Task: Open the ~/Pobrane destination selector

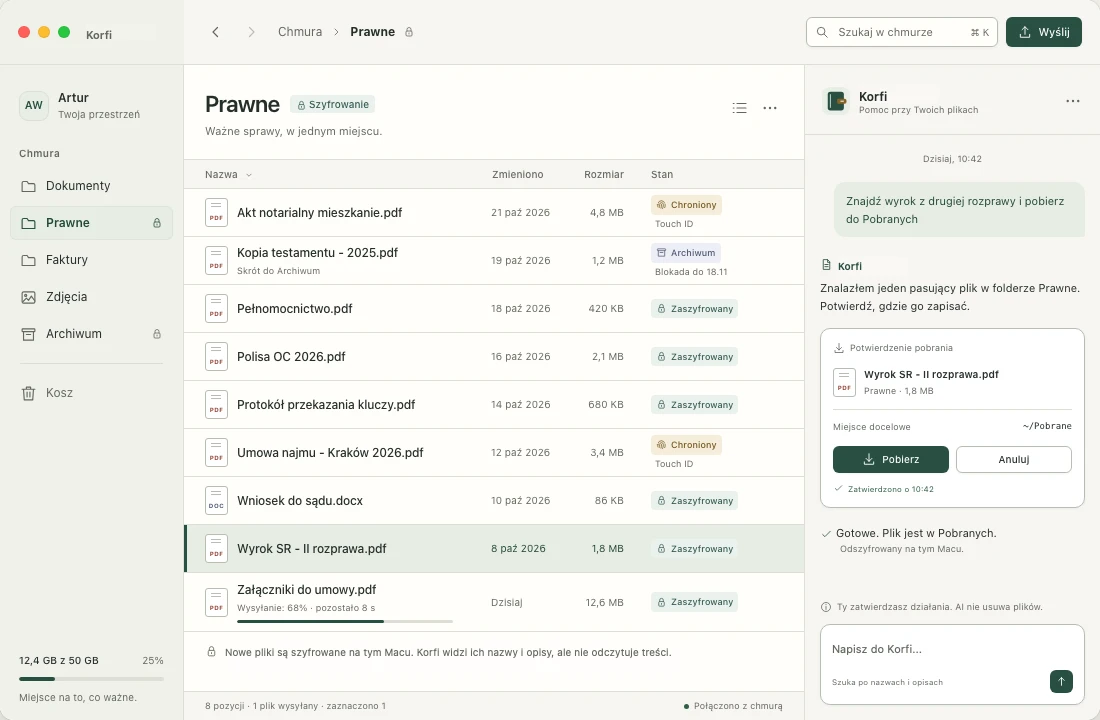Action: 1047,426
